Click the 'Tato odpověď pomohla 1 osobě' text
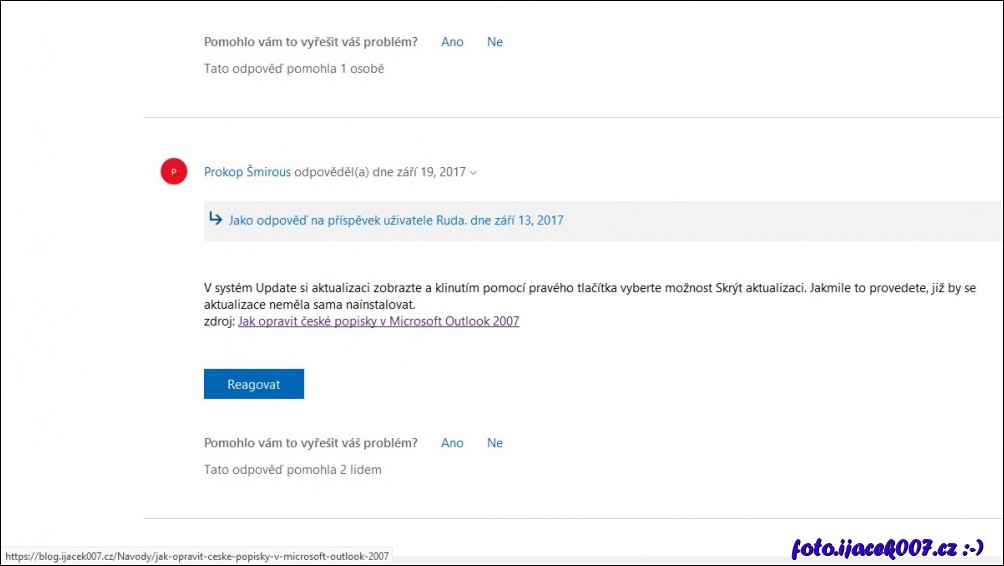The width and height of the screenshot is (1004, 566). 294,69
